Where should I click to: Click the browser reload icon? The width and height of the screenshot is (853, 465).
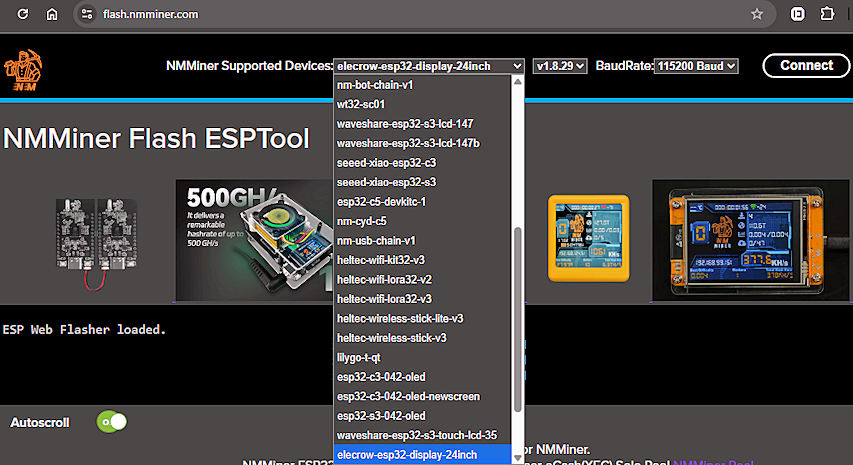[22, 14]
